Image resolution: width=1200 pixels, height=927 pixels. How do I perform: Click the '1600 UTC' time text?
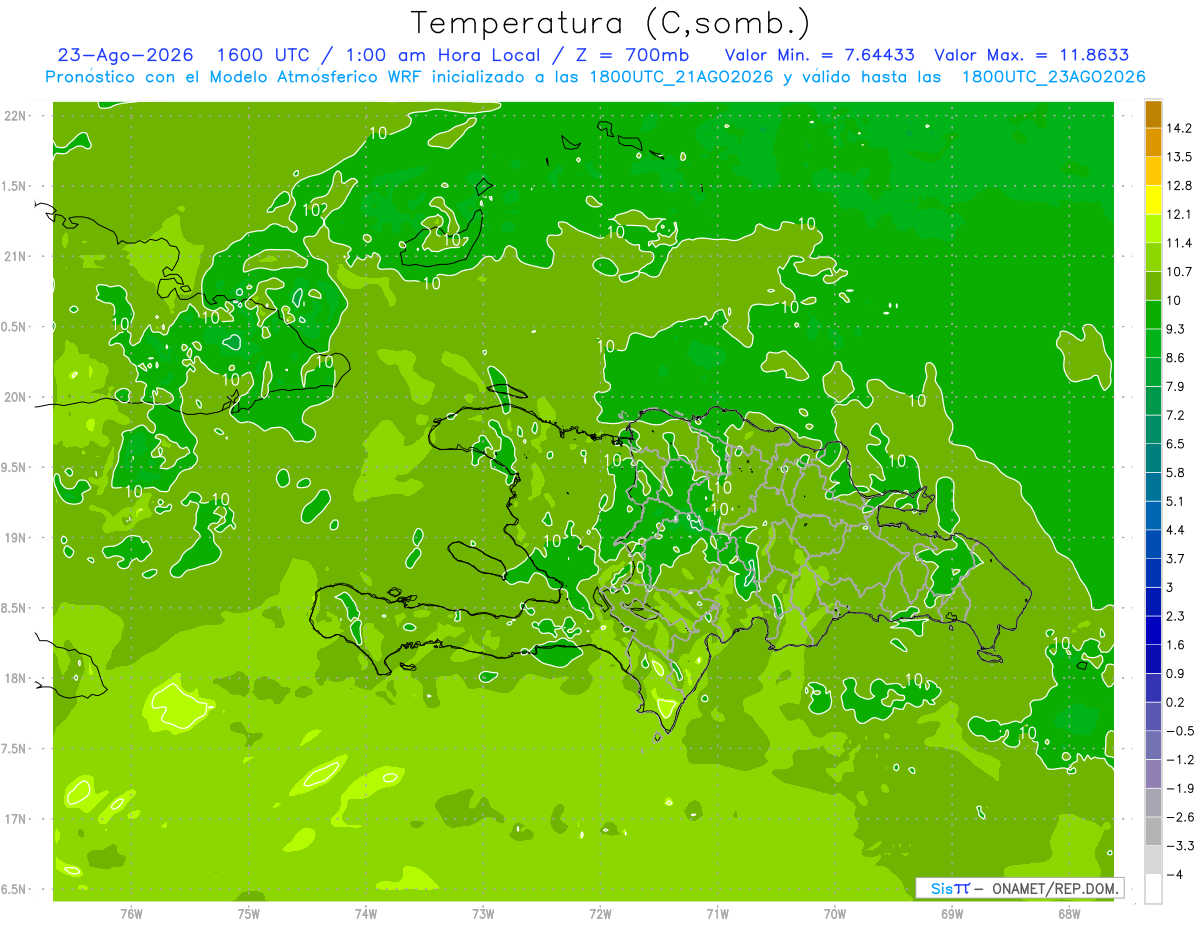(x=264, y=55)
